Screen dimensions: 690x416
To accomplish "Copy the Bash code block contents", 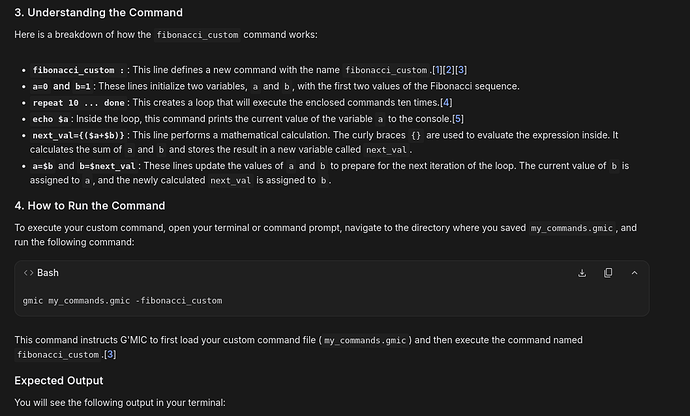I will [607, 273].
